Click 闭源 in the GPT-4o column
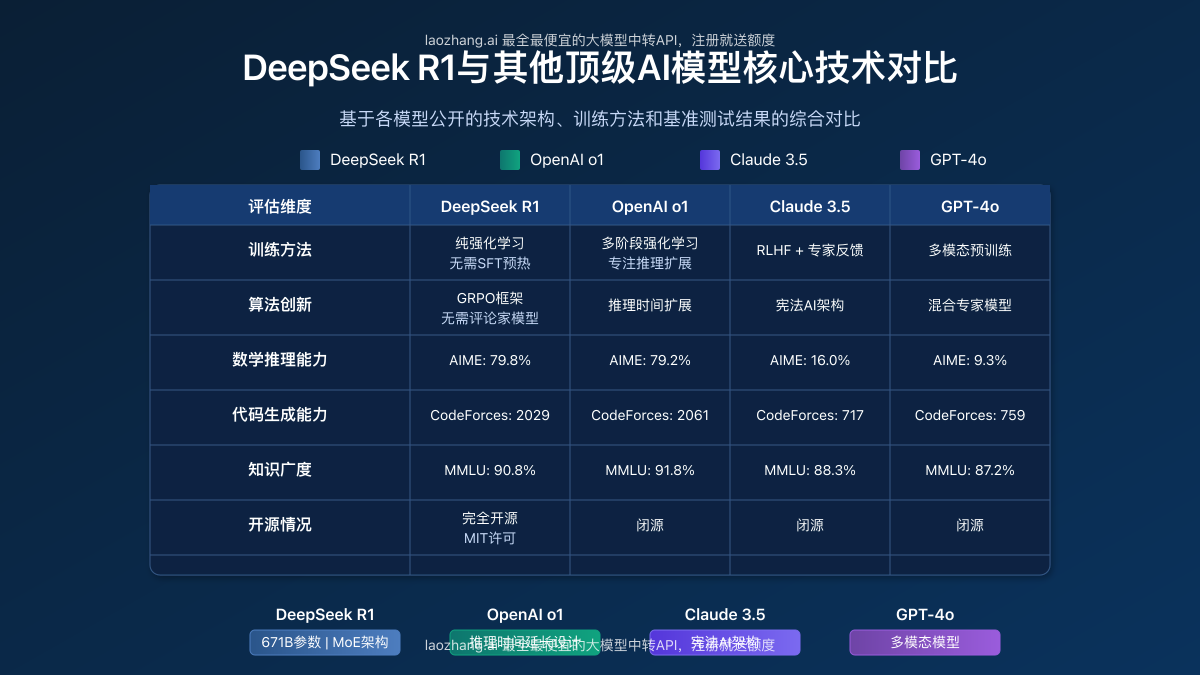 970,525
